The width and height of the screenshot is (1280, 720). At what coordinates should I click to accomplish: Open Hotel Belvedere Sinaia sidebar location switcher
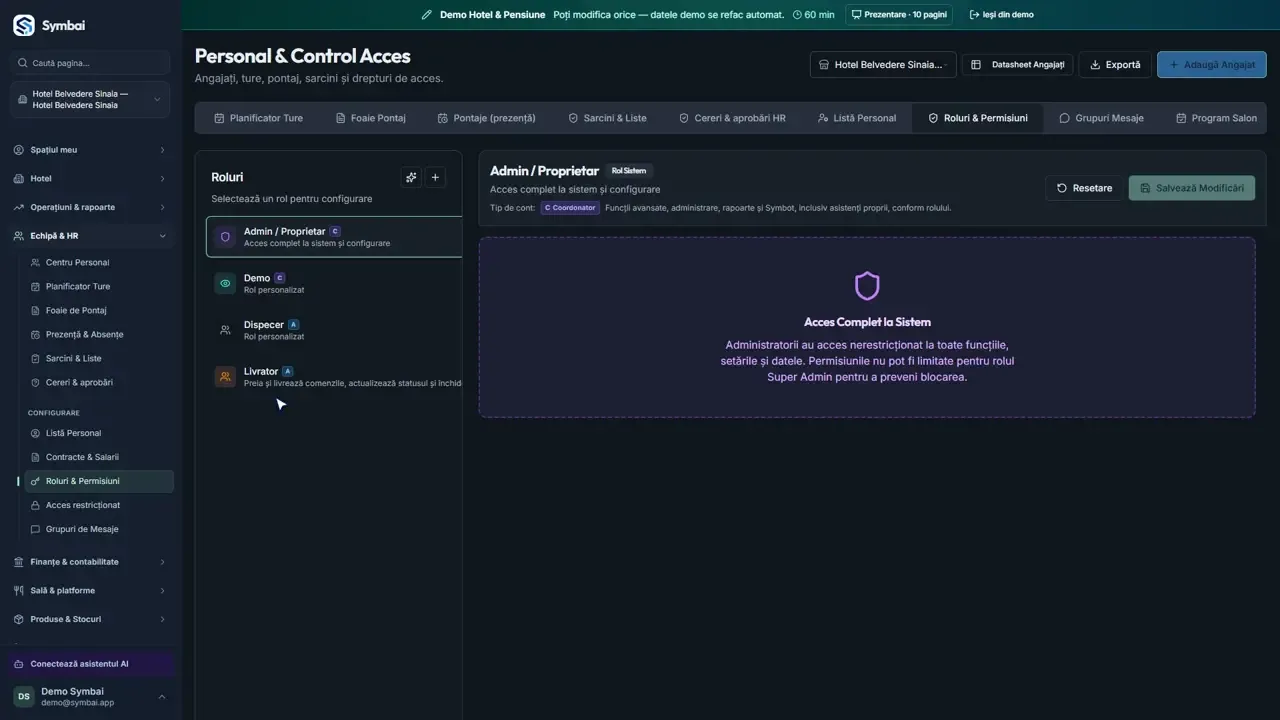[x=90, y=100]
